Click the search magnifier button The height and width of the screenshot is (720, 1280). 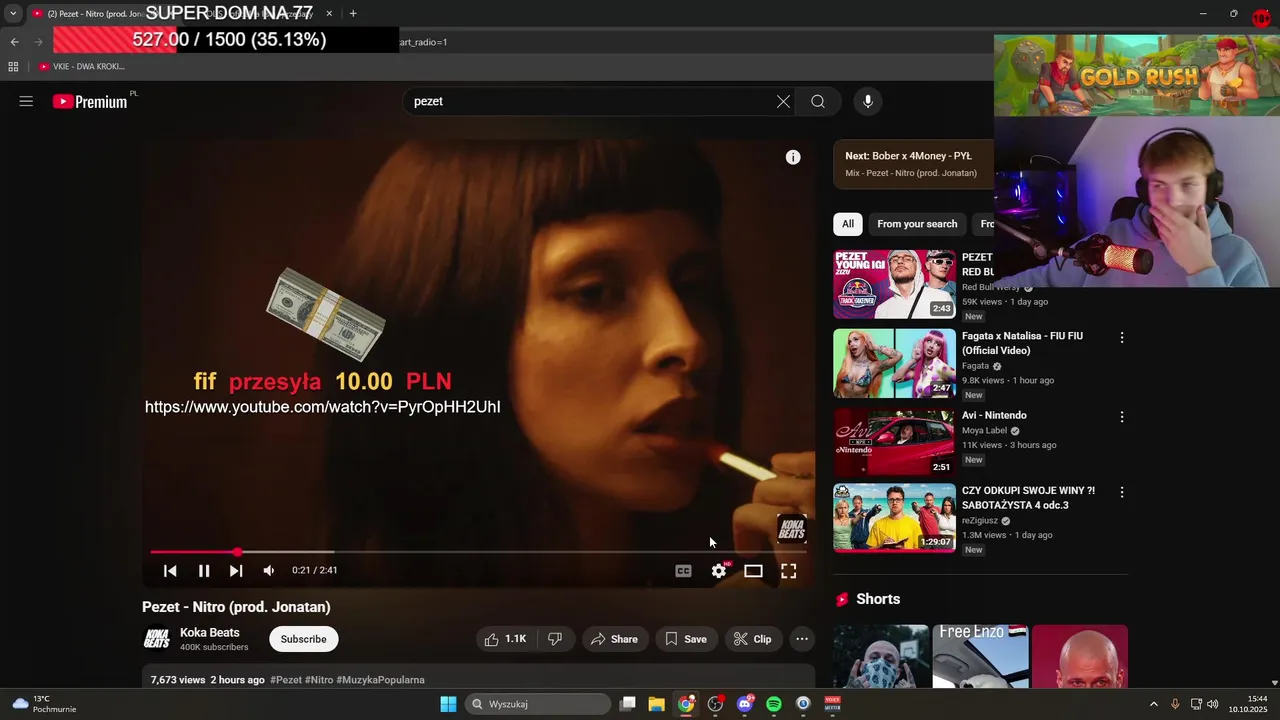818,101
